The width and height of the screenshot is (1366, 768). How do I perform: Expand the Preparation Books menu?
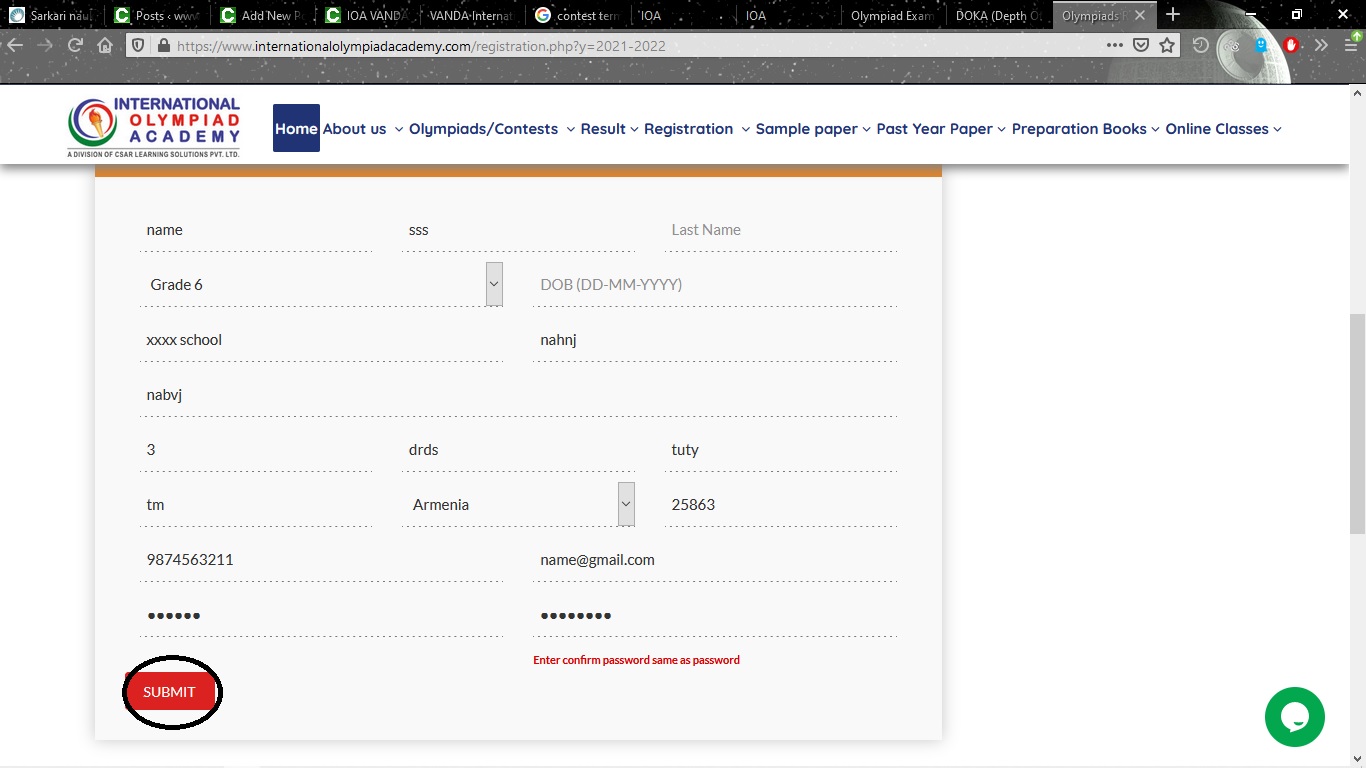point(1085,129)
